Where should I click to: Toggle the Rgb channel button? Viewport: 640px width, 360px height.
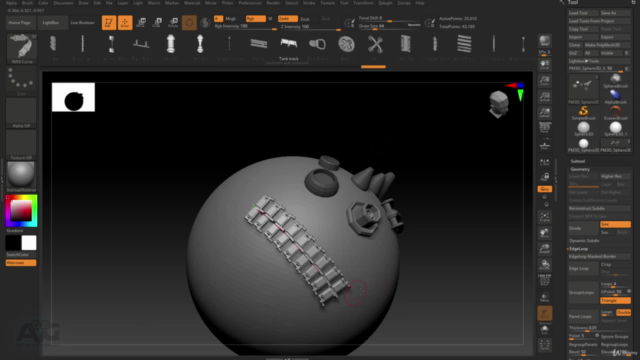[256, 19]
